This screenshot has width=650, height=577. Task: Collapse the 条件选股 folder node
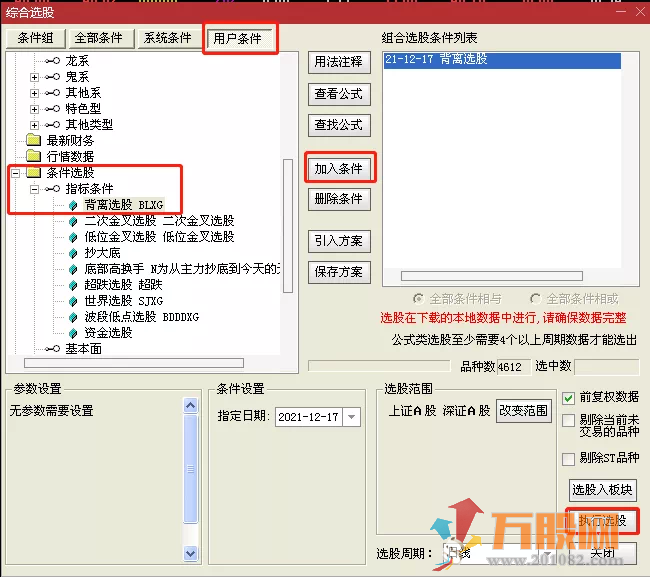coord(15,173)
